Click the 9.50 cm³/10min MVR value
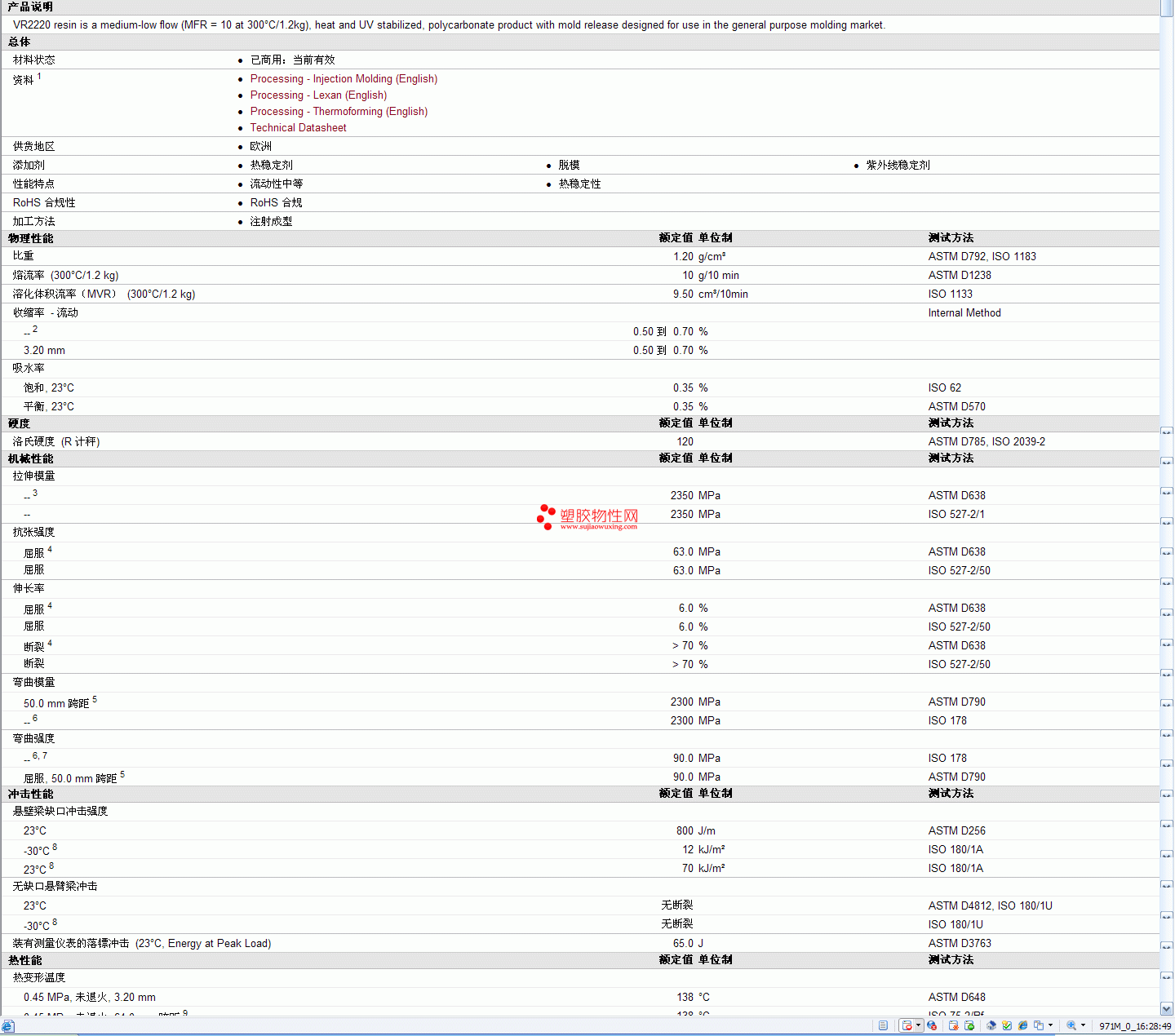 [710, 294]
